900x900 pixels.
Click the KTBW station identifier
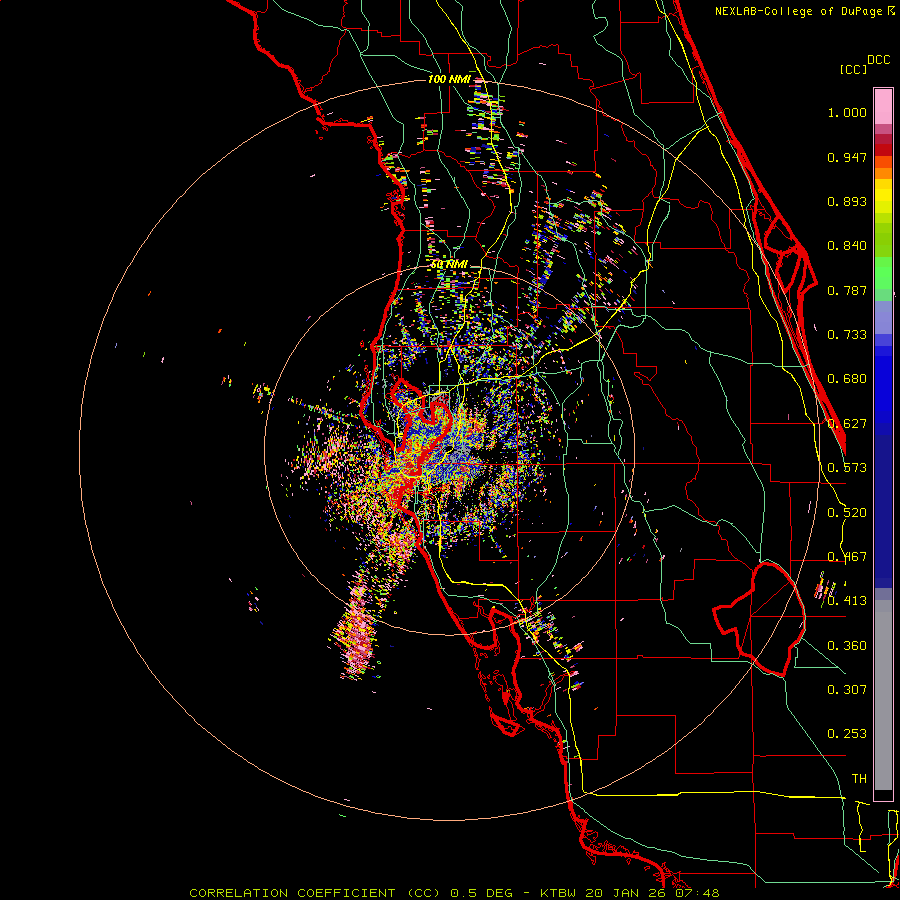pyautogui.click(x=559, y=893)
